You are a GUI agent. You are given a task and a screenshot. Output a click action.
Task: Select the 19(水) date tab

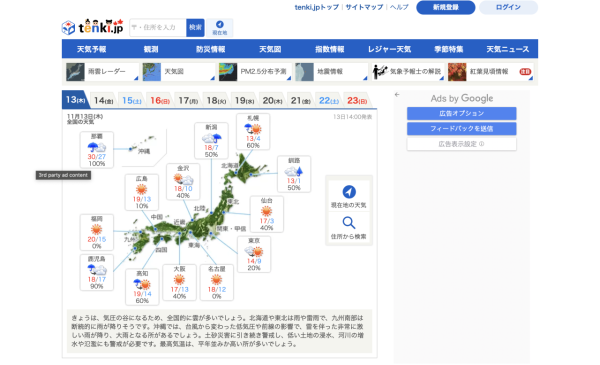pyautogui.click(x=245, y=101)
